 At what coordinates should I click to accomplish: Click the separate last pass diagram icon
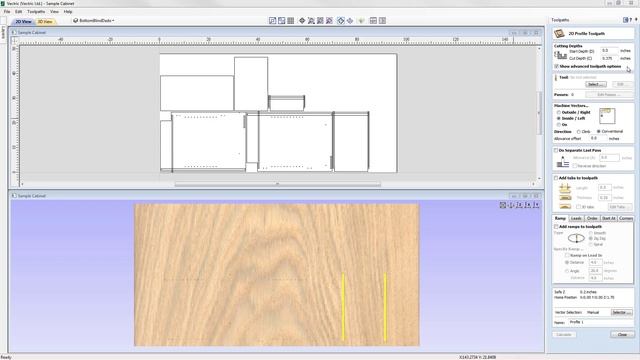pos(563,162)
